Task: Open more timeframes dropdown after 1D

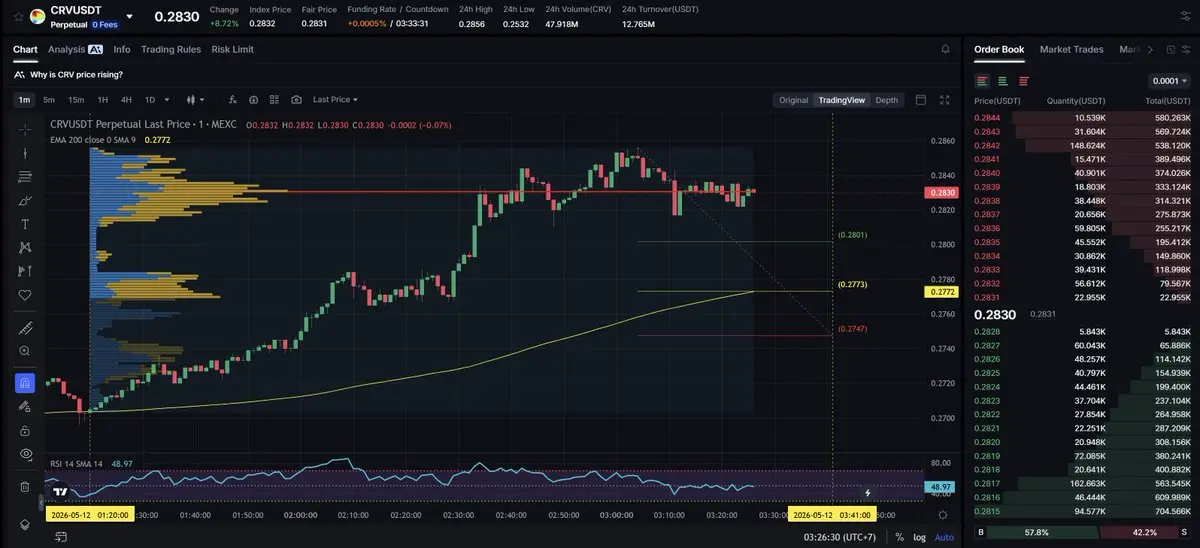Action: [x=166, y=100]
